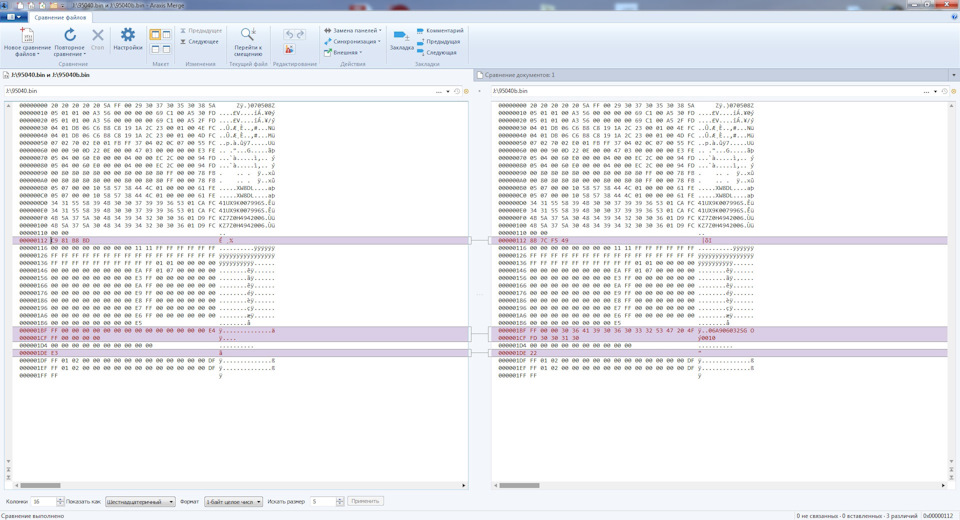Select left difference row 000001DE E3
Viewport: 960px width, 520px height.
tap(241, 353)
